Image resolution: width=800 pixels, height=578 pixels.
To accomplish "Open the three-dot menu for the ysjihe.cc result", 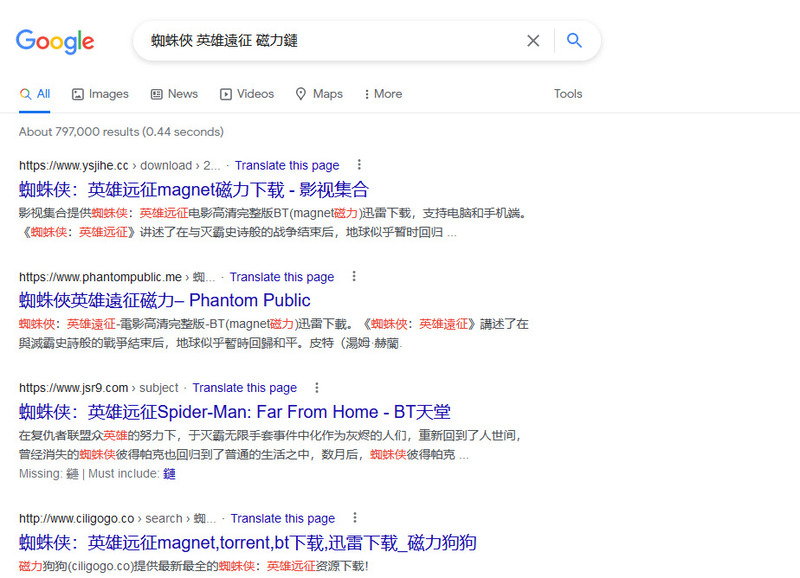I will coord(359,164).
